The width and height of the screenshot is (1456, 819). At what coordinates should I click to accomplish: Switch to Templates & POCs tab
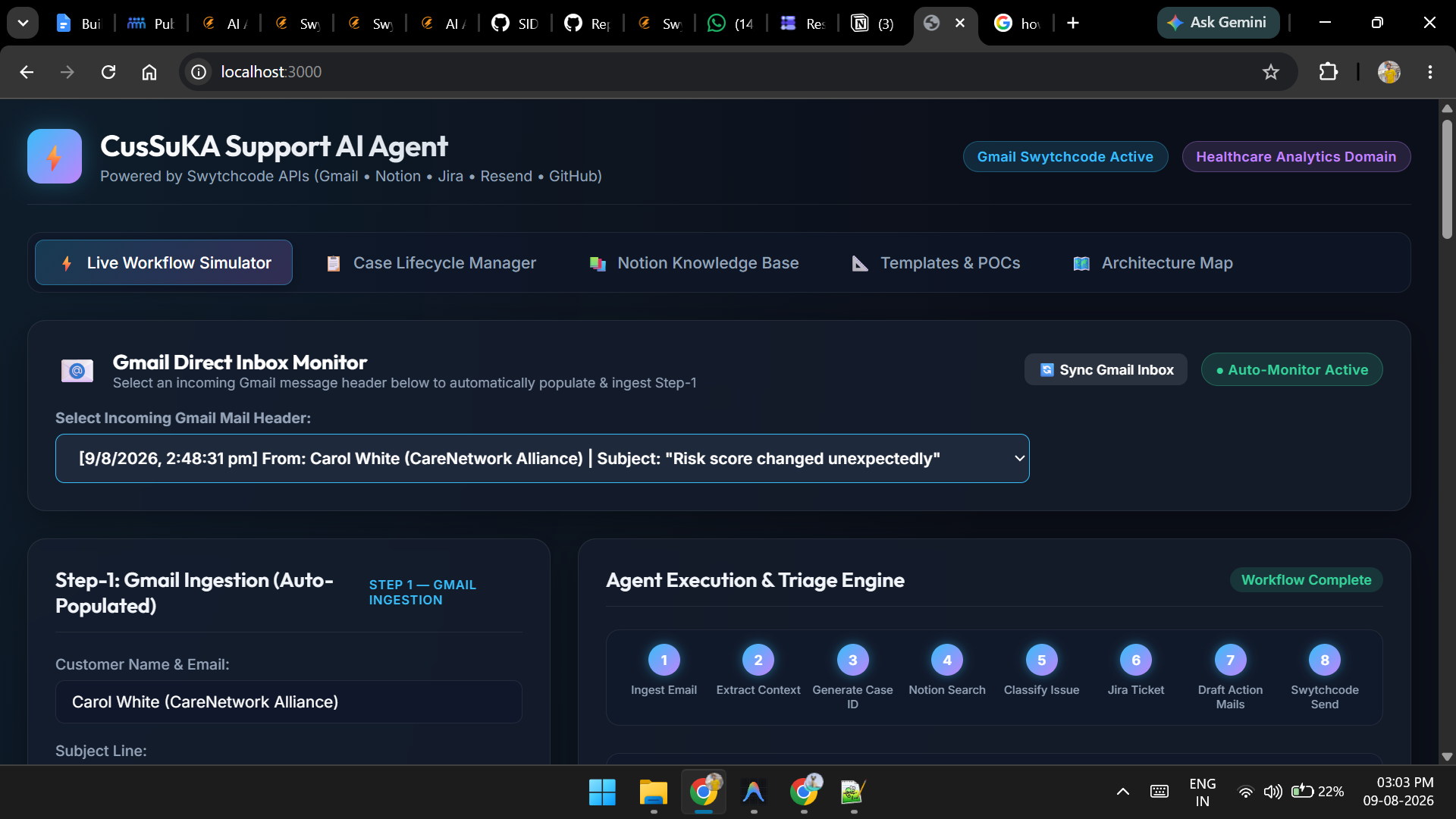pyautogui.click(x=936, y=263)
